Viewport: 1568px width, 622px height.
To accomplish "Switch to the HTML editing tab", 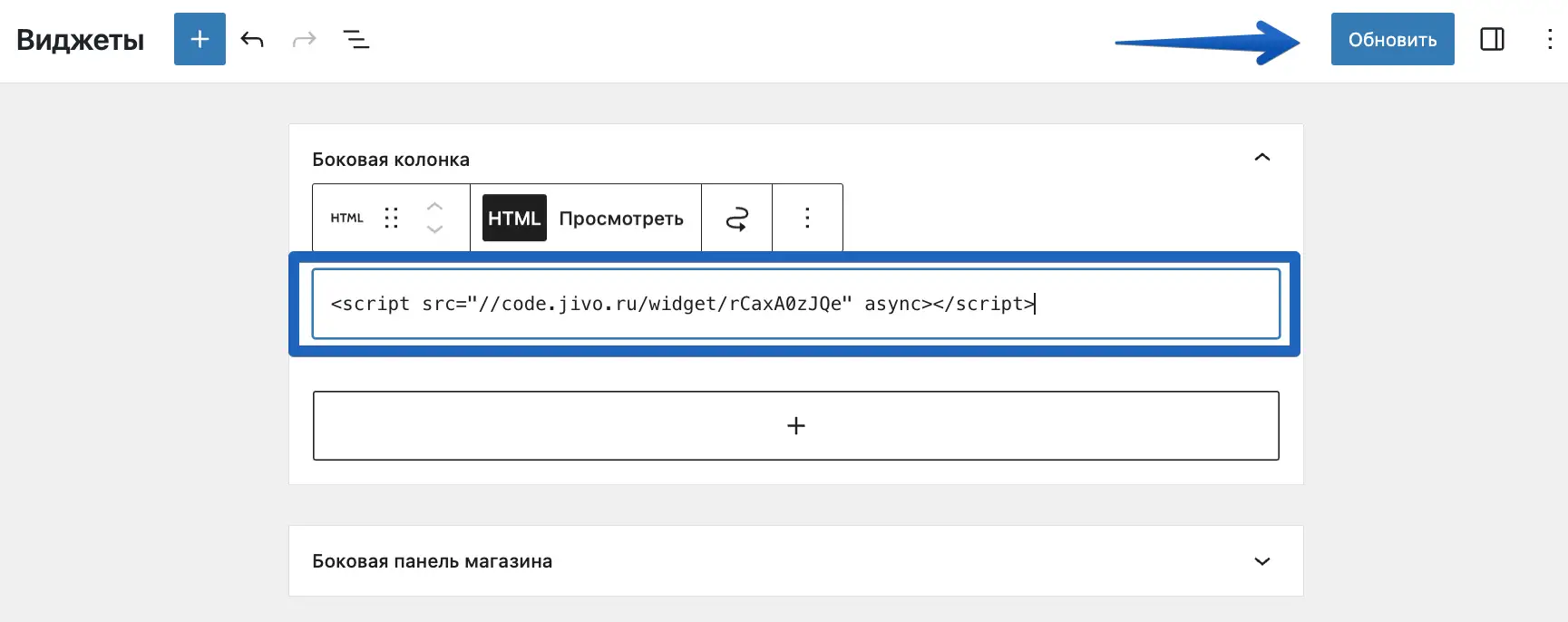I will click(514, 218).
